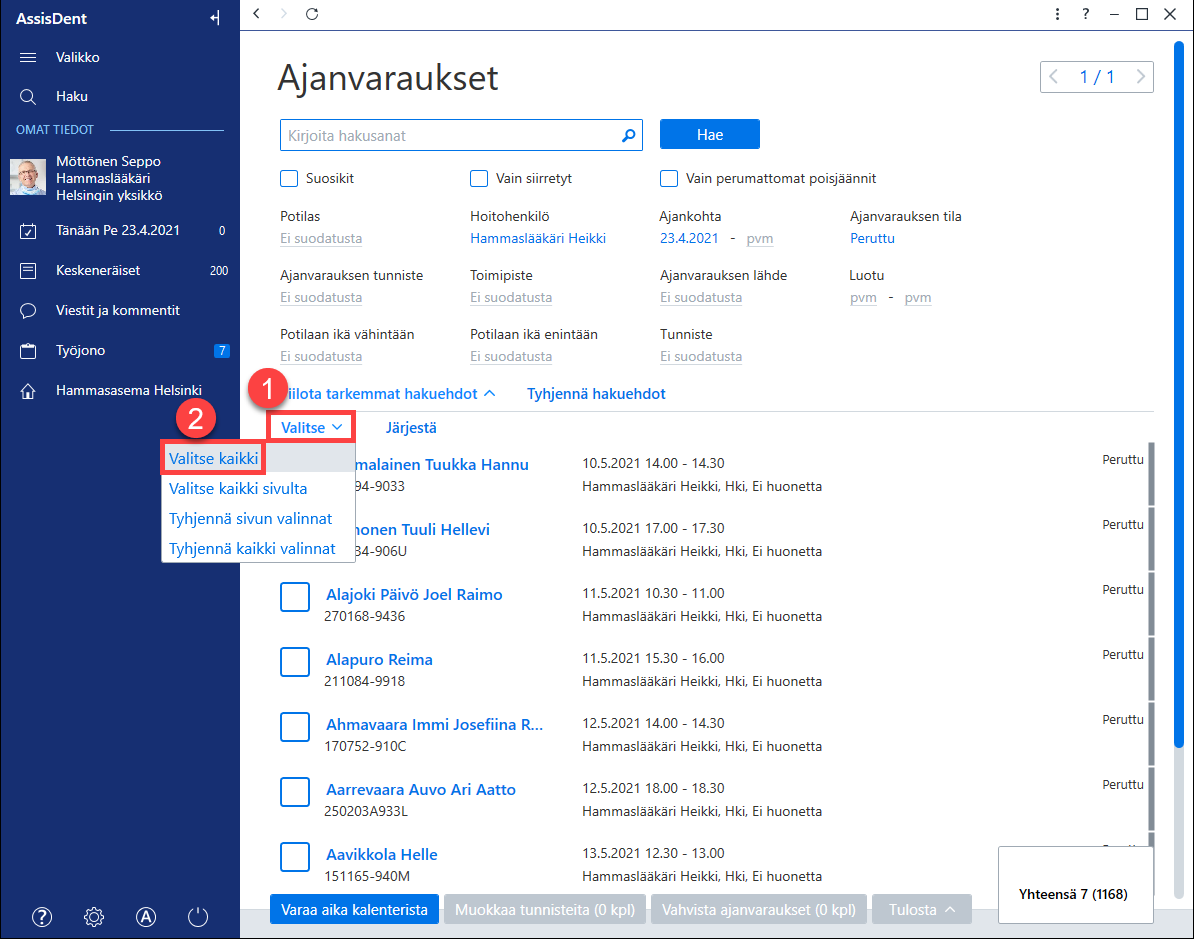1194x939 pixels.
Task: Collapse the sidebar with the arrow icon
Action: coord(215,18)
